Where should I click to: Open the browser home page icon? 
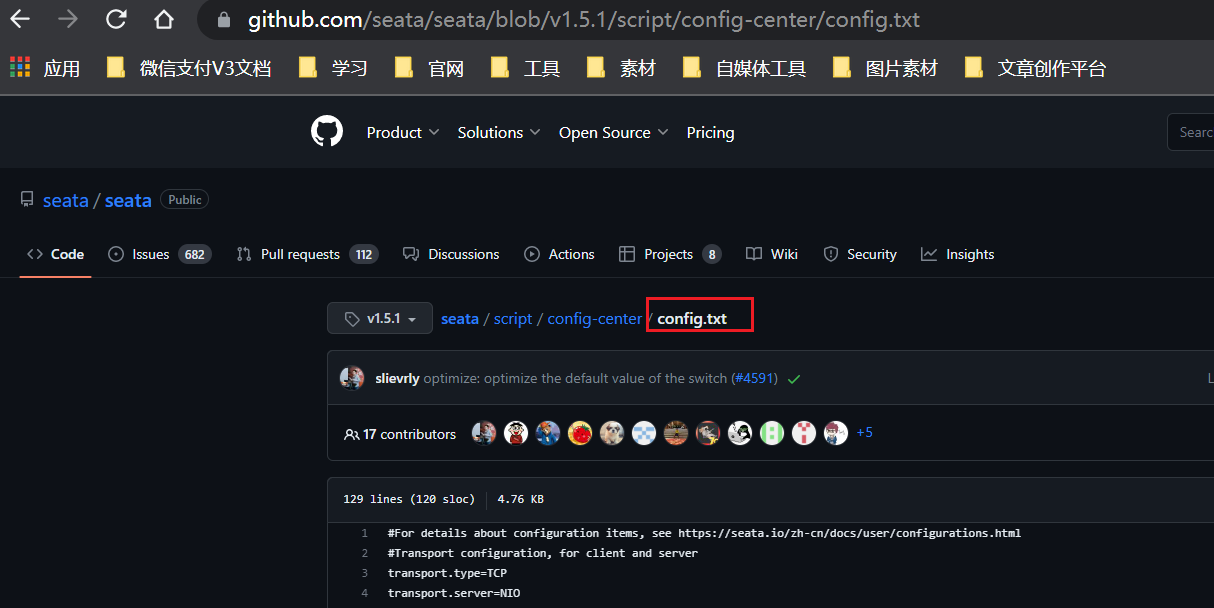(x=163, y=19)
